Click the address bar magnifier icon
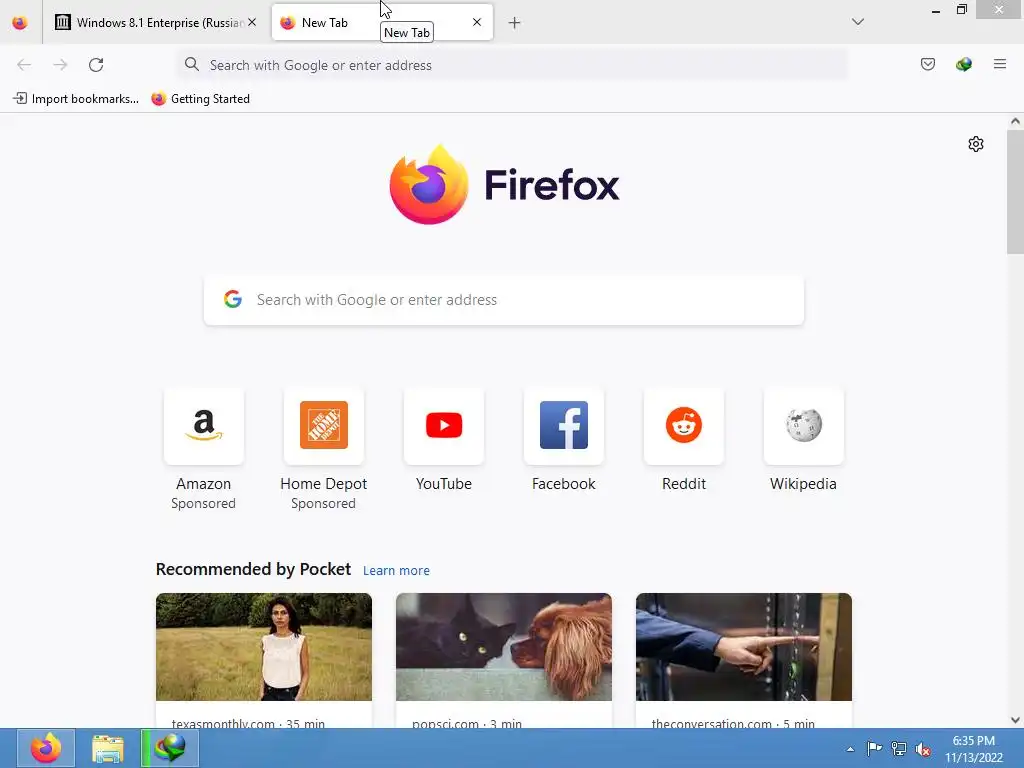Image resolution: width=1024 pixels, height=768 pixels. [191, 64]
